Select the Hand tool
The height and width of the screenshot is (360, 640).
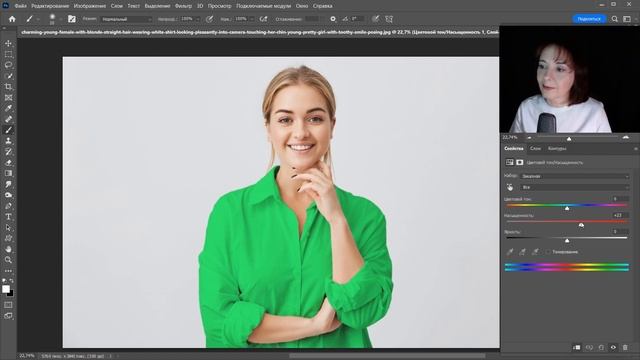8,249
